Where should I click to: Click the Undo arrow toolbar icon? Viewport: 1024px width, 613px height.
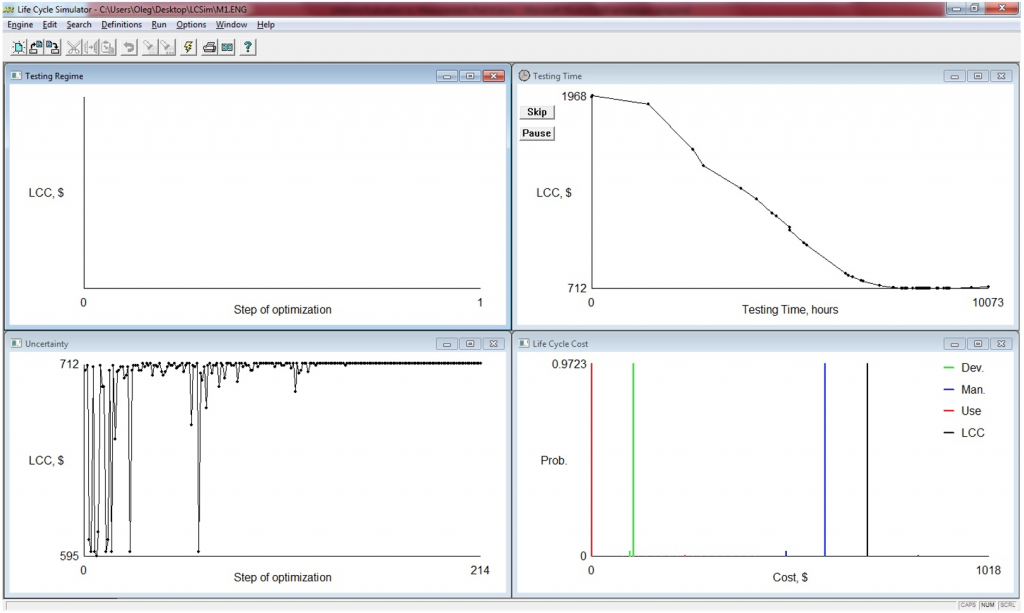[x=129, y=47]
